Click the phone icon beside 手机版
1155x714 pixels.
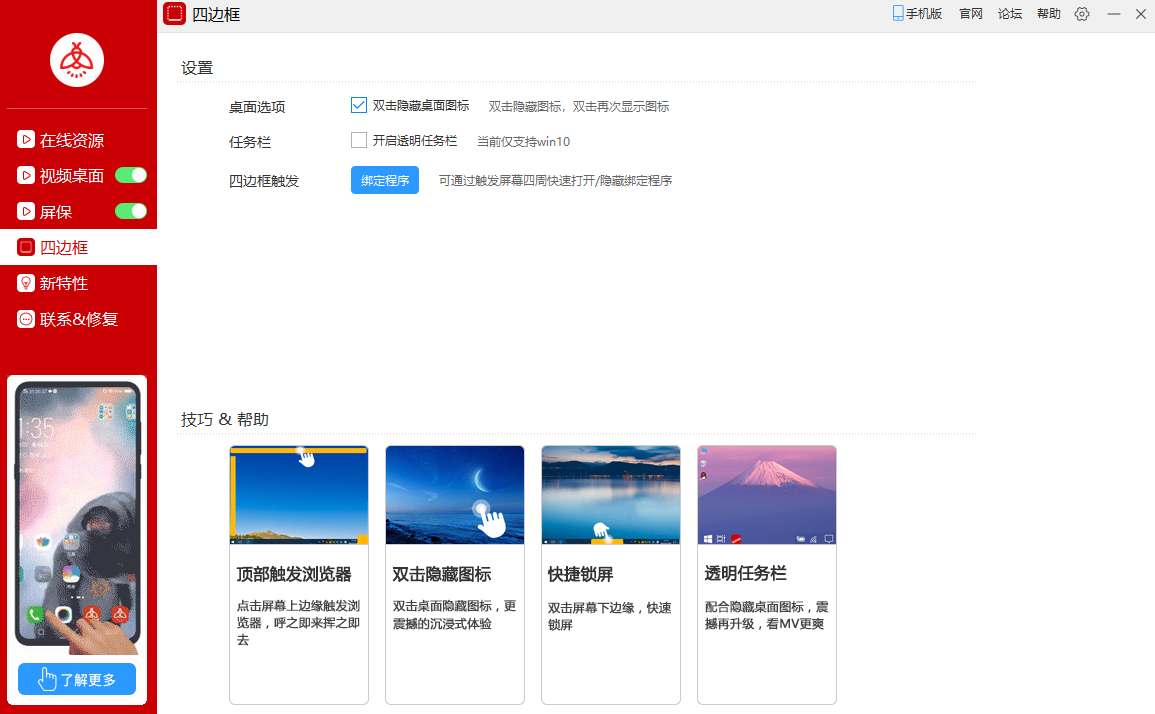click(898, 13)
